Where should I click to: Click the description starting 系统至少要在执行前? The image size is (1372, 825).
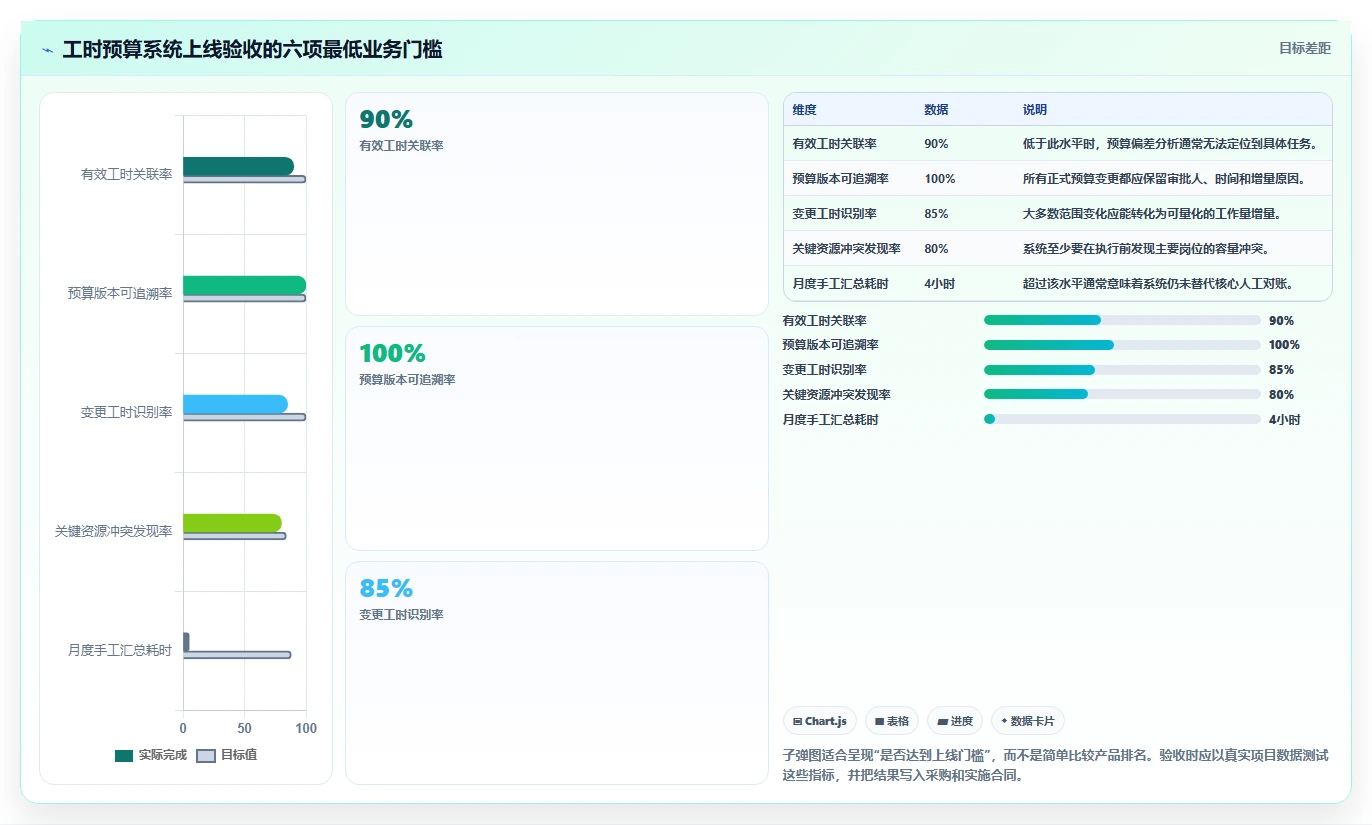(1148, 249)
